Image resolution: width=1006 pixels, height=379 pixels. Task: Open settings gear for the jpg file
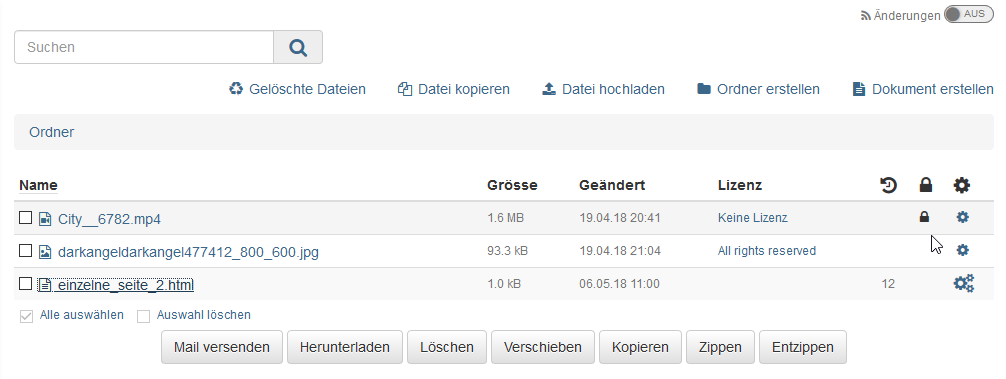(x=962, y=250)
